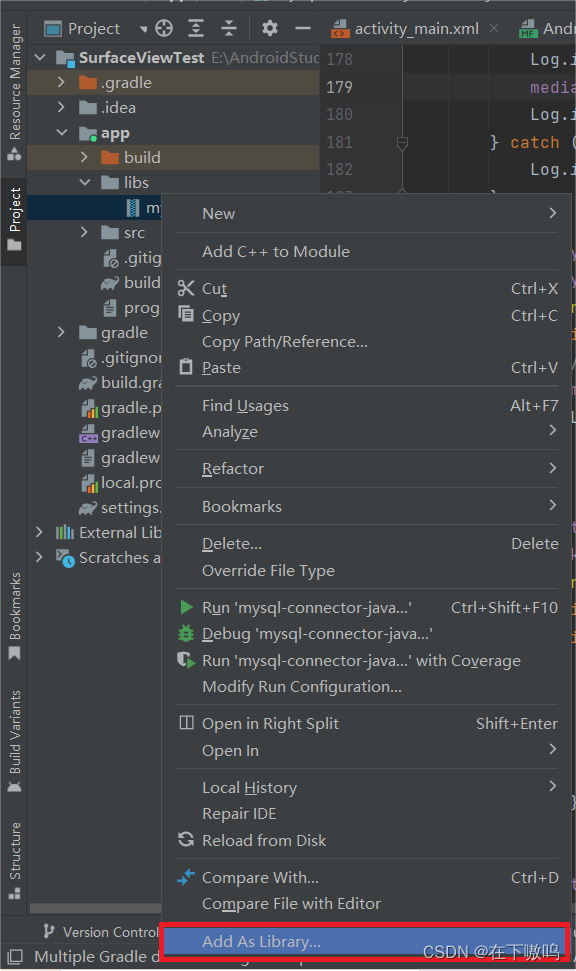Select gradle.properties file icon in tree
The width and height of the screenshot is (576, 971).
(x=90, y=408)
